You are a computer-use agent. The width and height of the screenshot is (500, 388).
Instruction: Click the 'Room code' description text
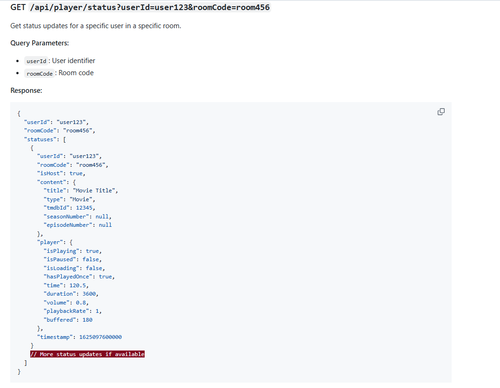click(76, 73)
